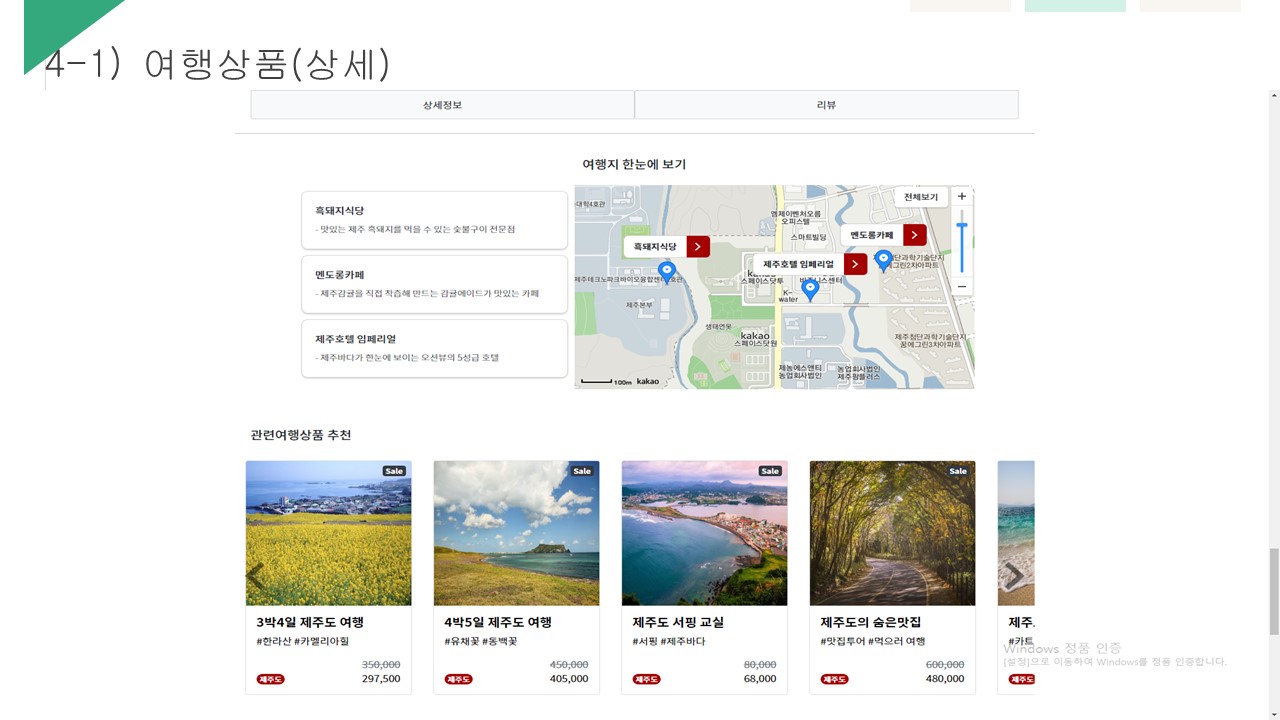This screenshot has height=720, width=1280.
Task: Switch to the 리뷰 tab
Action: click(826, 104)
